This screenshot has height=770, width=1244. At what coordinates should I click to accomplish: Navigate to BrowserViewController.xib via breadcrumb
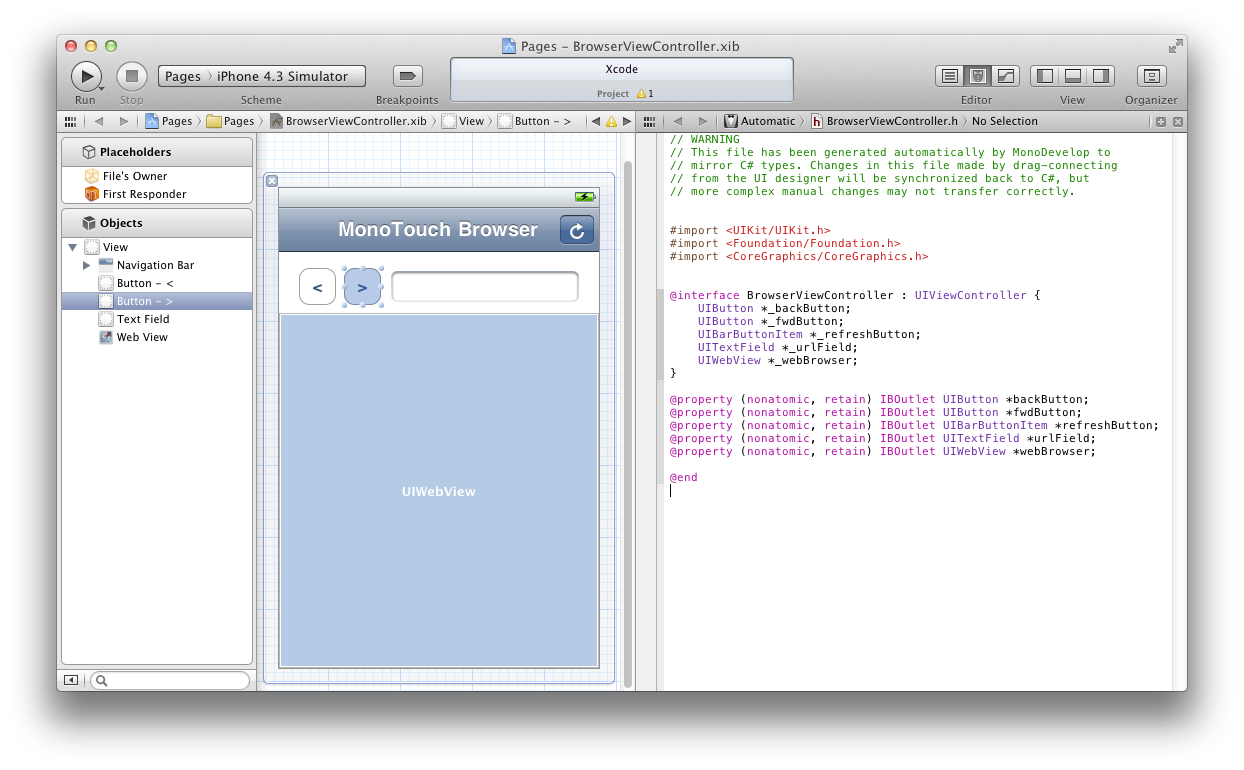tap(357, 120)
